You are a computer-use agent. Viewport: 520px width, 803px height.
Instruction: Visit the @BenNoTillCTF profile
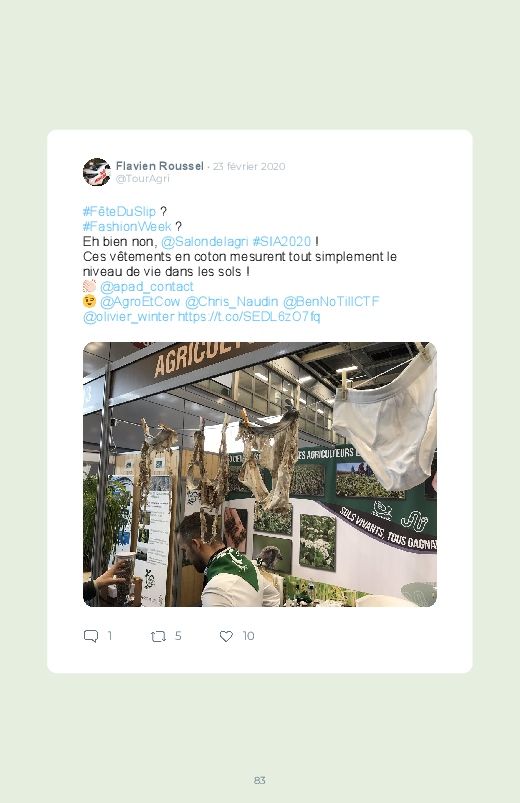click(331, 301)
